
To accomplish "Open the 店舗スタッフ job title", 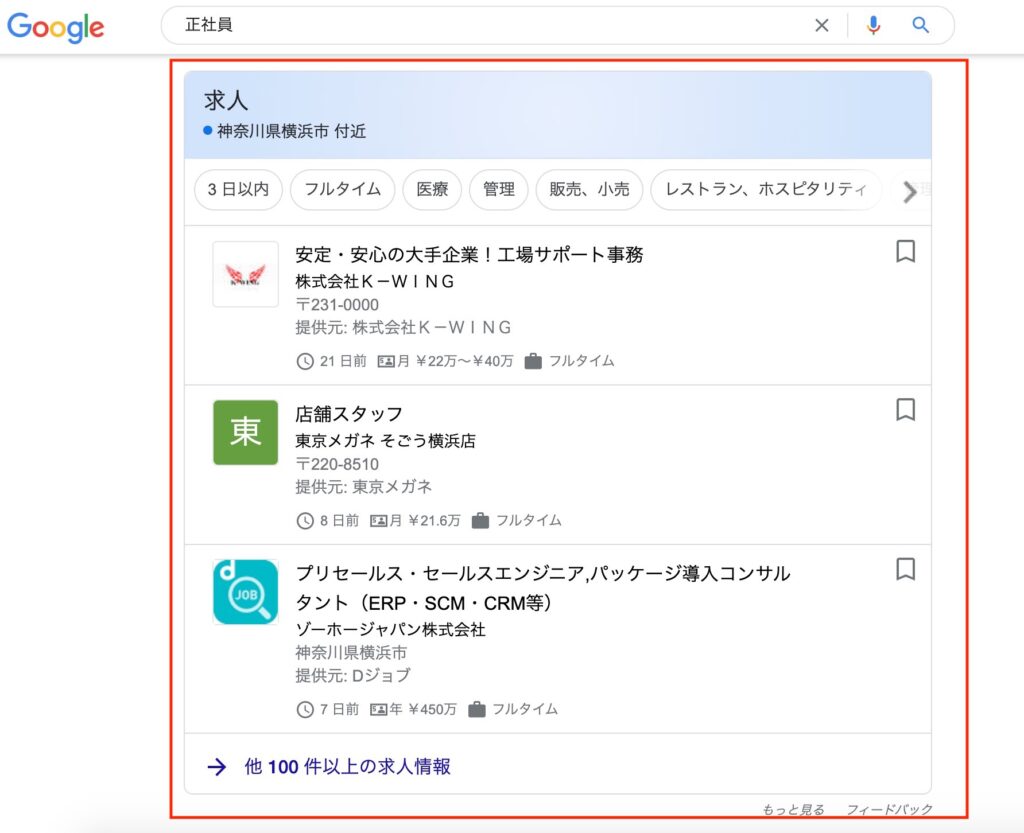I will 349,414.
